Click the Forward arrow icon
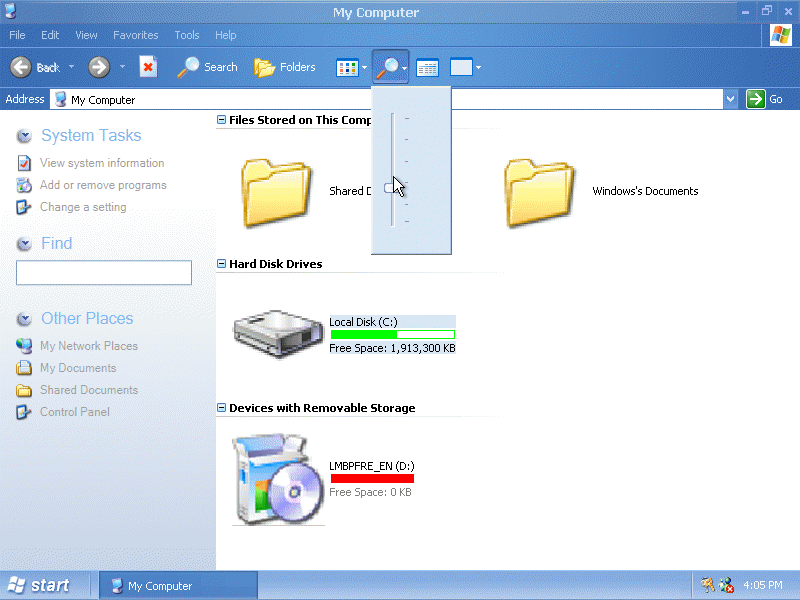800x600 pixels. [98, 67]
